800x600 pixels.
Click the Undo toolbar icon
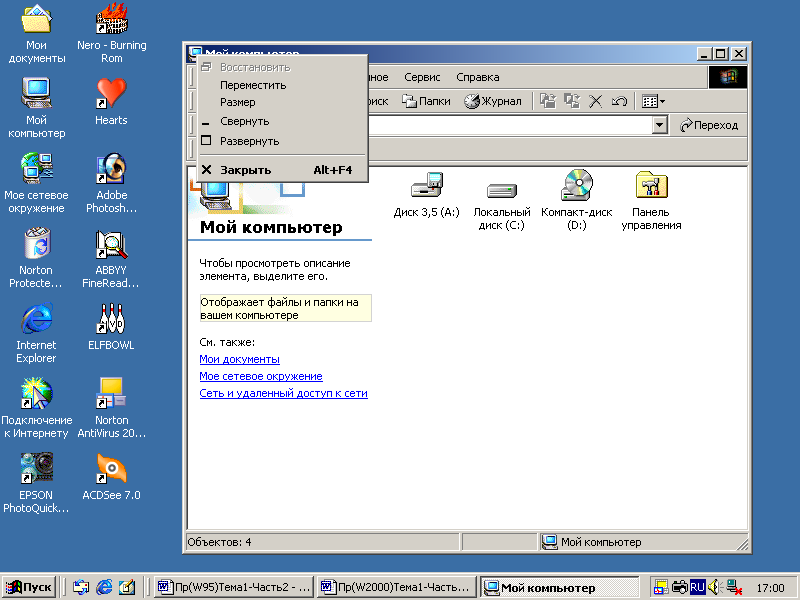click(x=619, y=101)
